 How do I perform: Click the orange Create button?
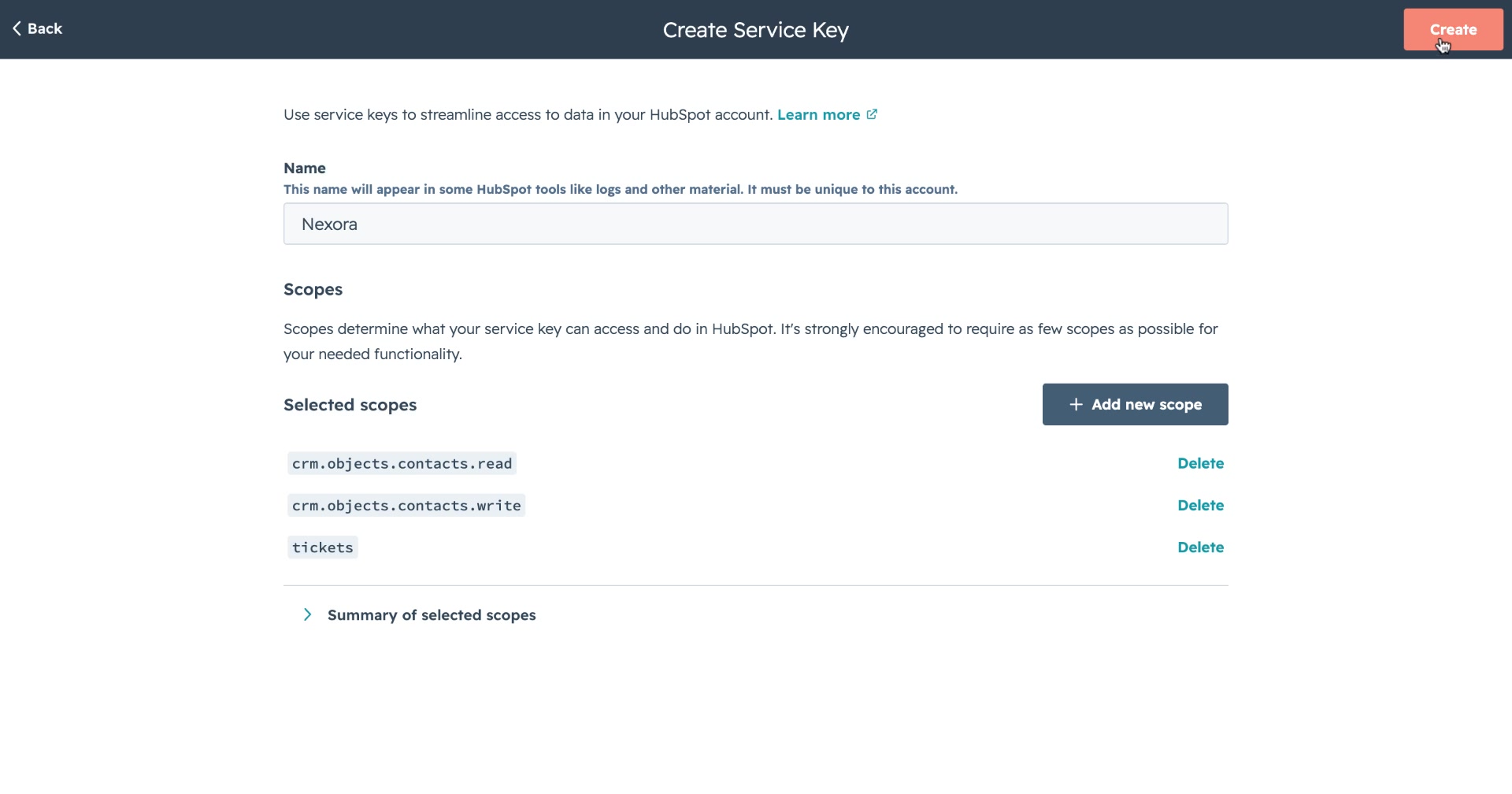(x=1453, y=29)
